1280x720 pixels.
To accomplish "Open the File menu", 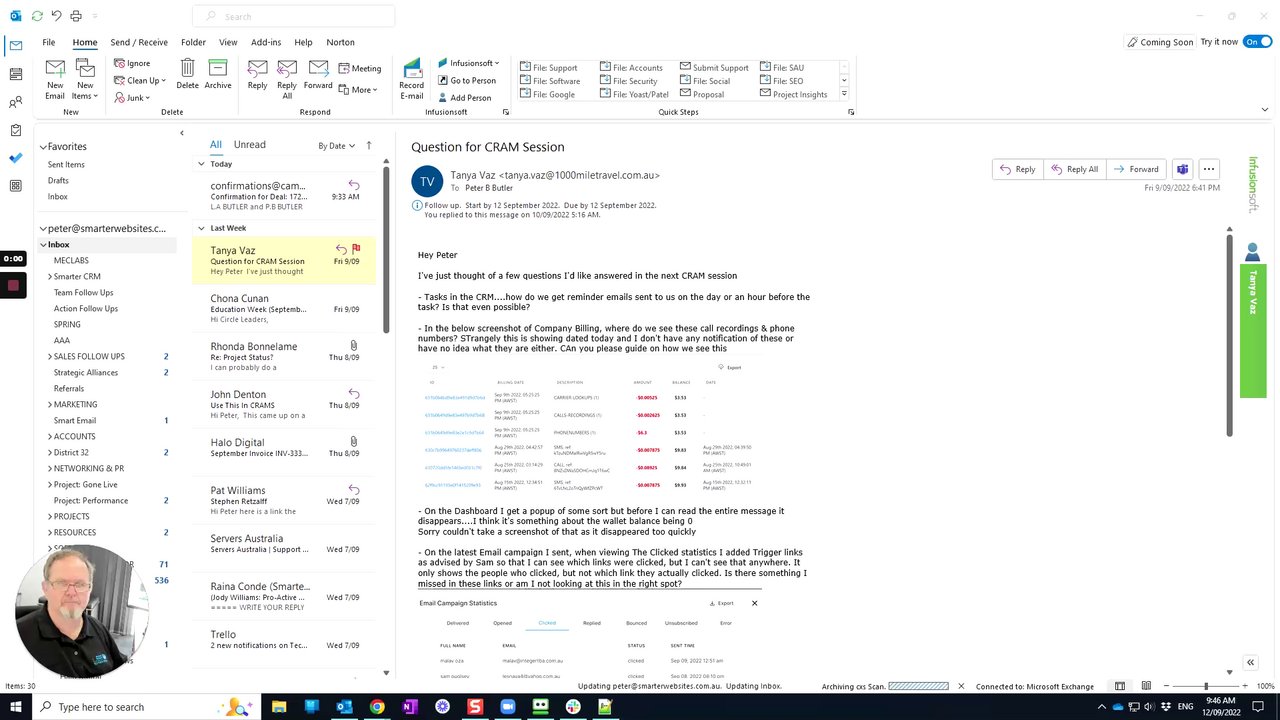I will pyautogui.click(x=49, y=42).
